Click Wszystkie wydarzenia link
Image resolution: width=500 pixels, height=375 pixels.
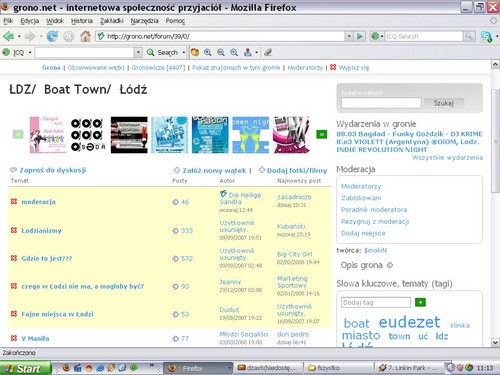point(447,157)
